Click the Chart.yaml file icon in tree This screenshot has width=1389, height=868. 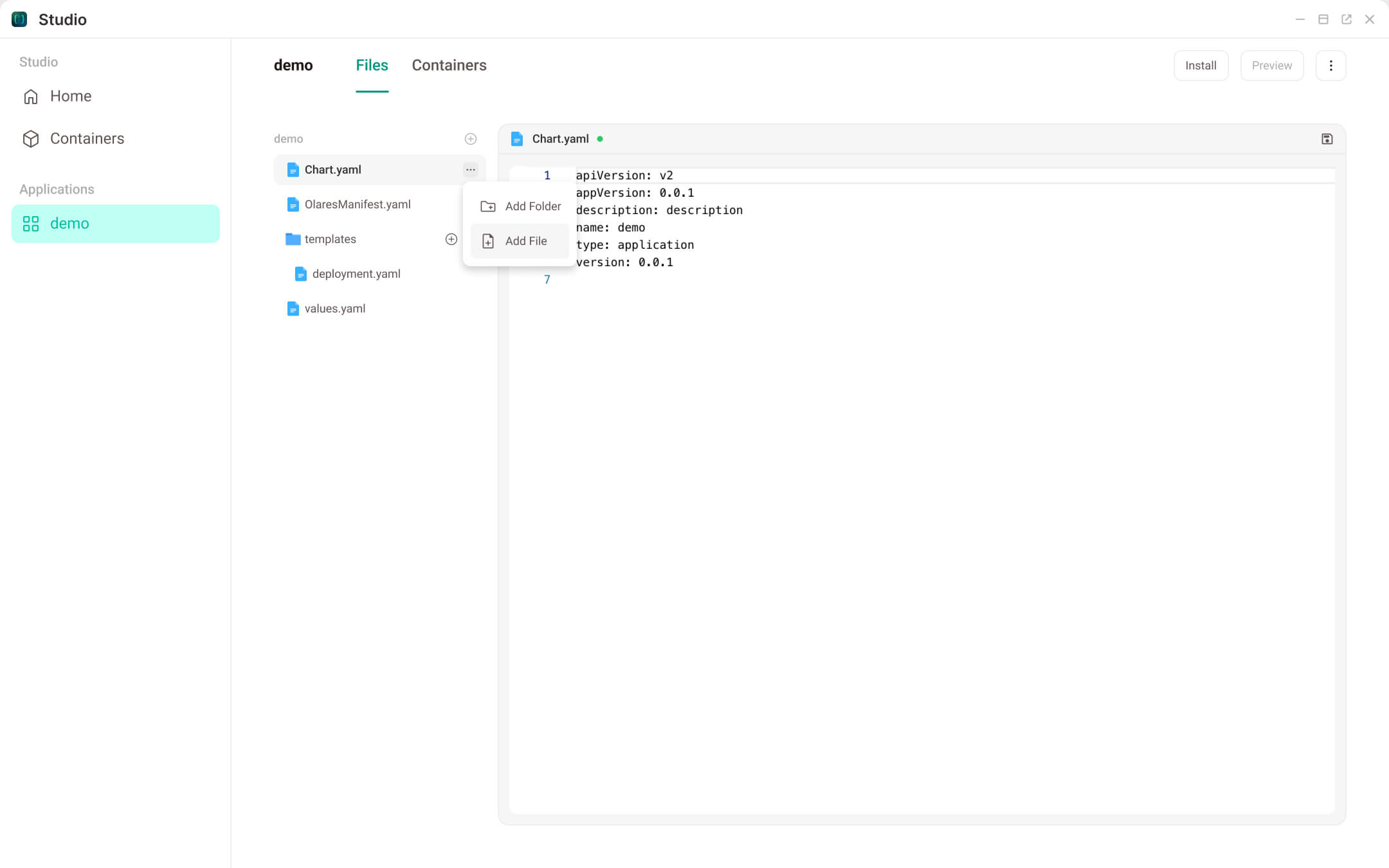point(293,169)
